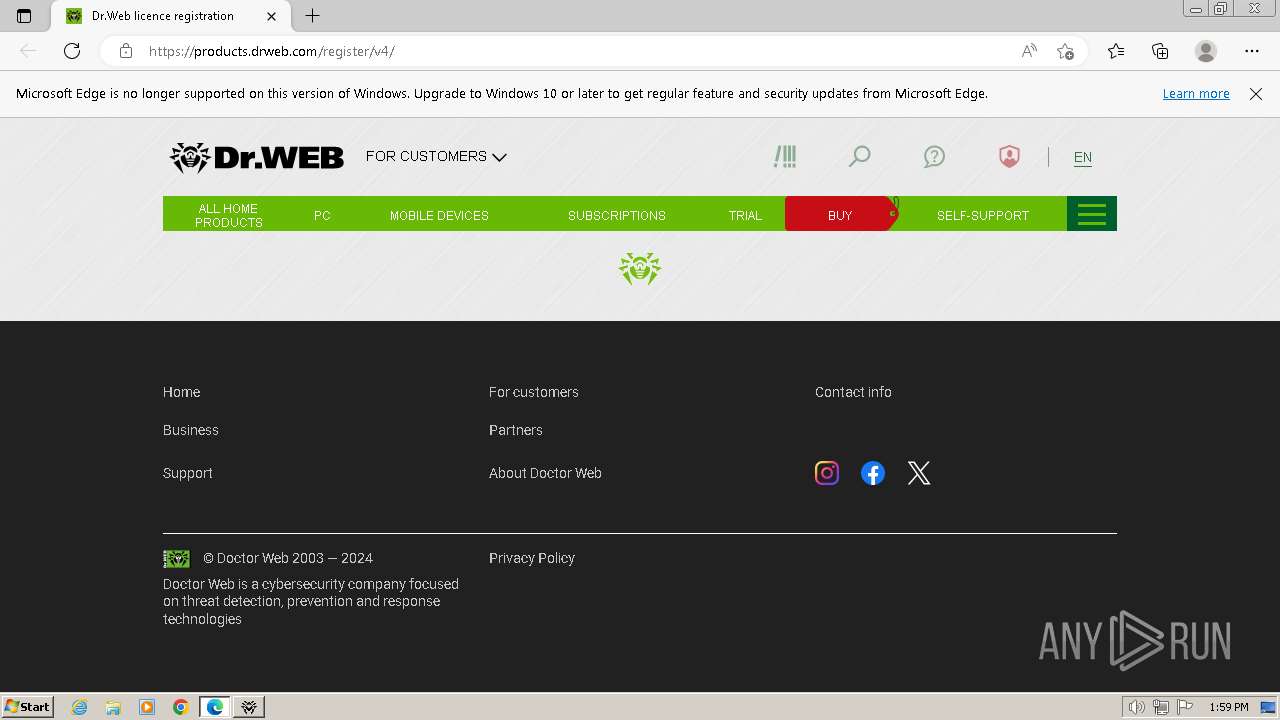Switch to Dr.Web licence registration tab
Viewport: 1280px width, 720px height.
tap(172, 16)
